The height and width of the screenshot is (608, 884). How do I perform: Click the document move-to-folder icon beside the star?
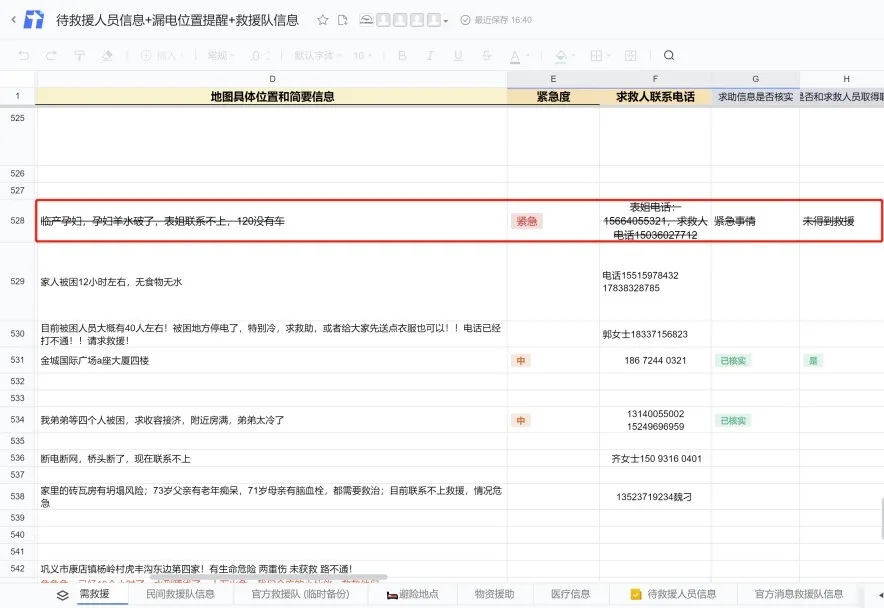[x=342, y=20]
